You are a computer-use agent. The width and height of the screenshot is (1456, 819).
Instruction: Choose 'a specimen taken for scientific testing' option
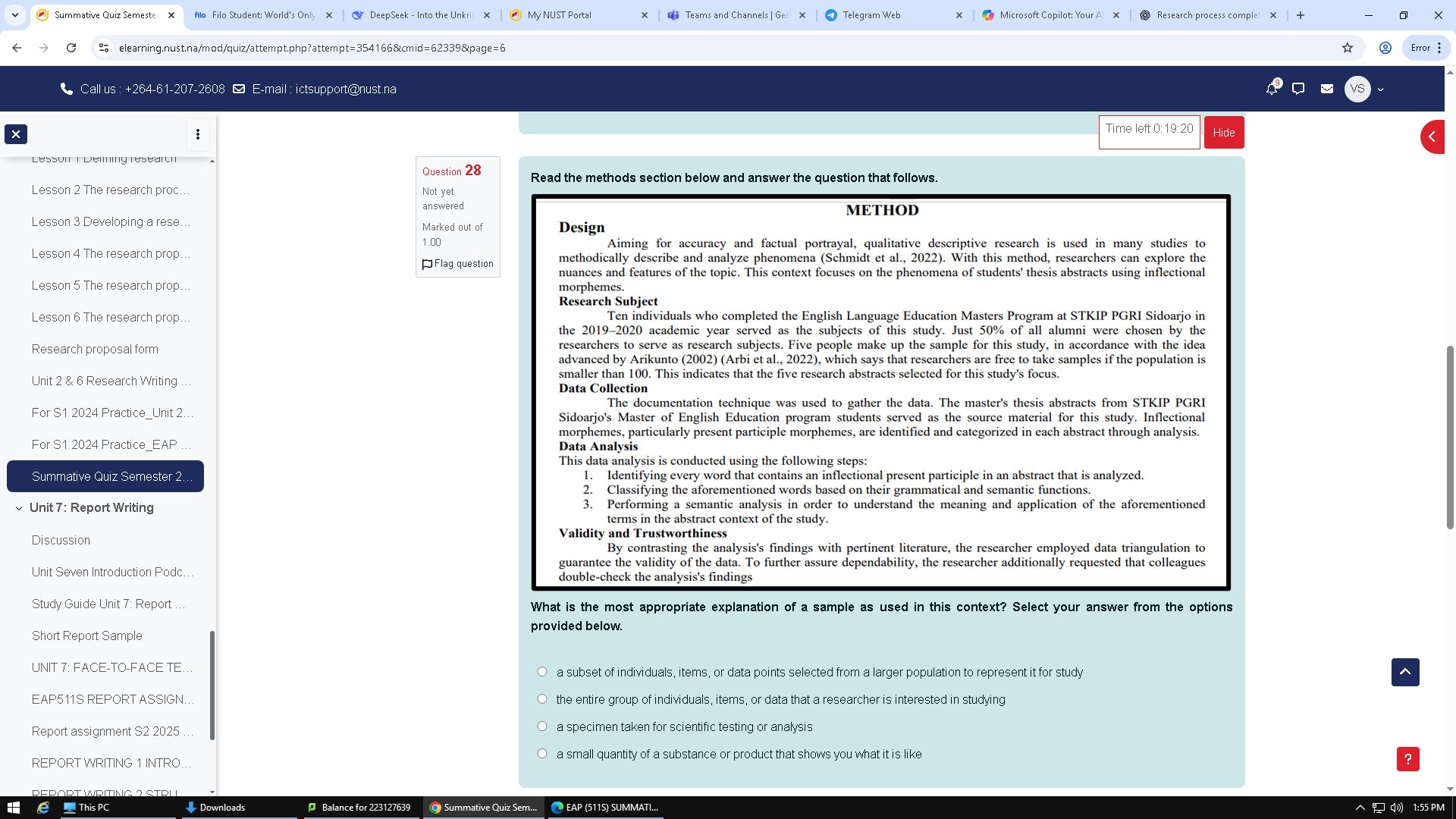[x=542, y=726]
